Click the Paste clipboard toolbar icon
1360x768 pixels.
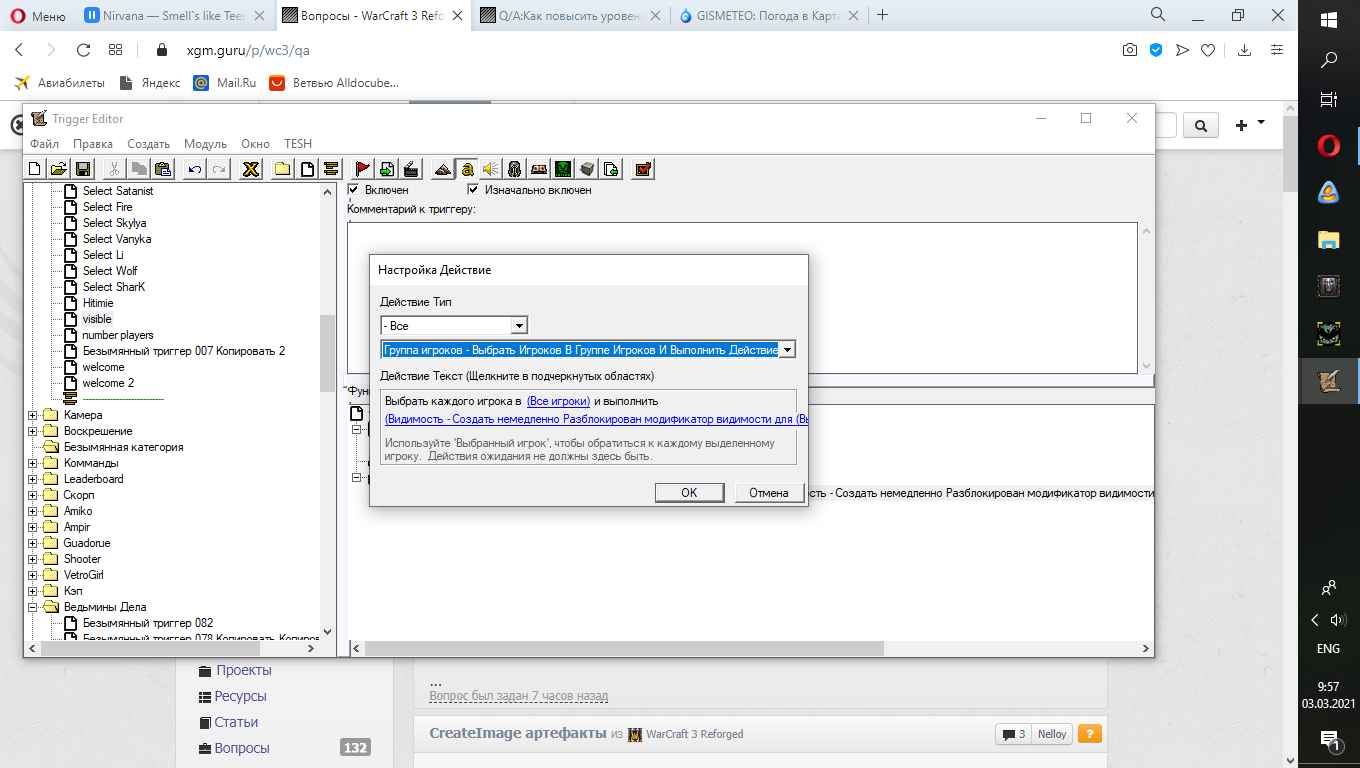tap(163, 169)
